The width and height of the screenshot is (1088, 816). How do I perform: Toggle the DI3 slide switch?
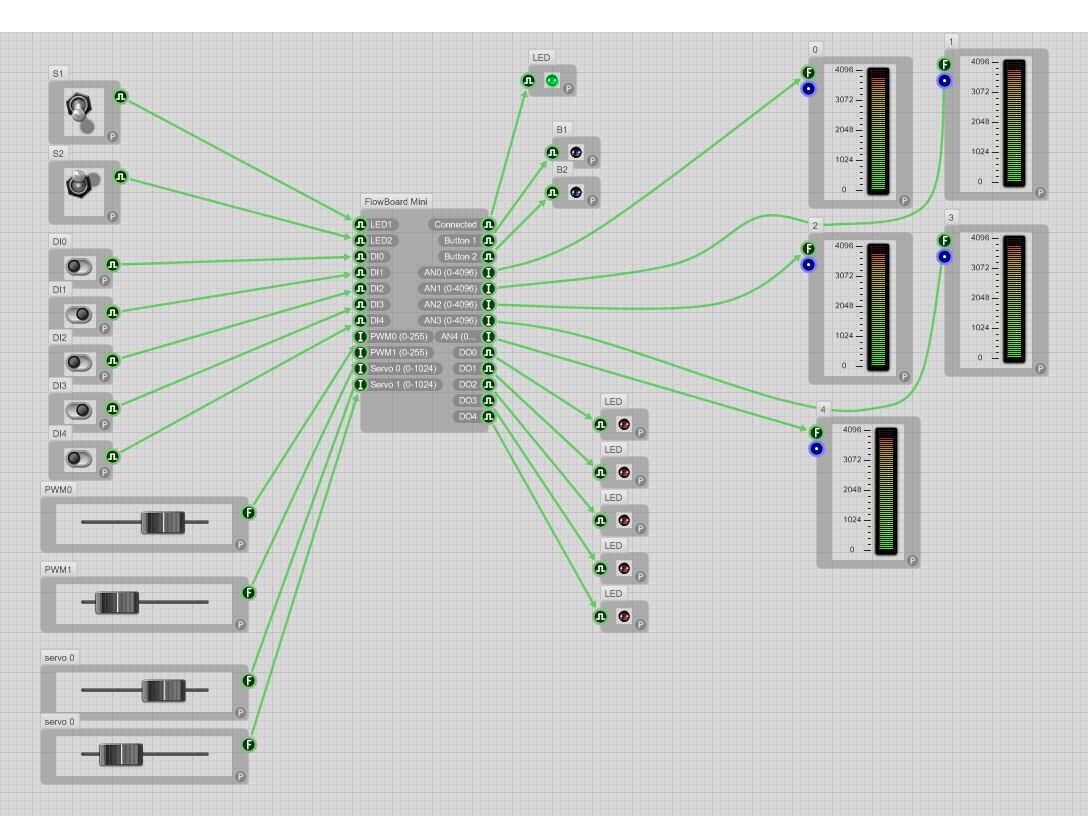pyautogui.click(x=78, y=410)
